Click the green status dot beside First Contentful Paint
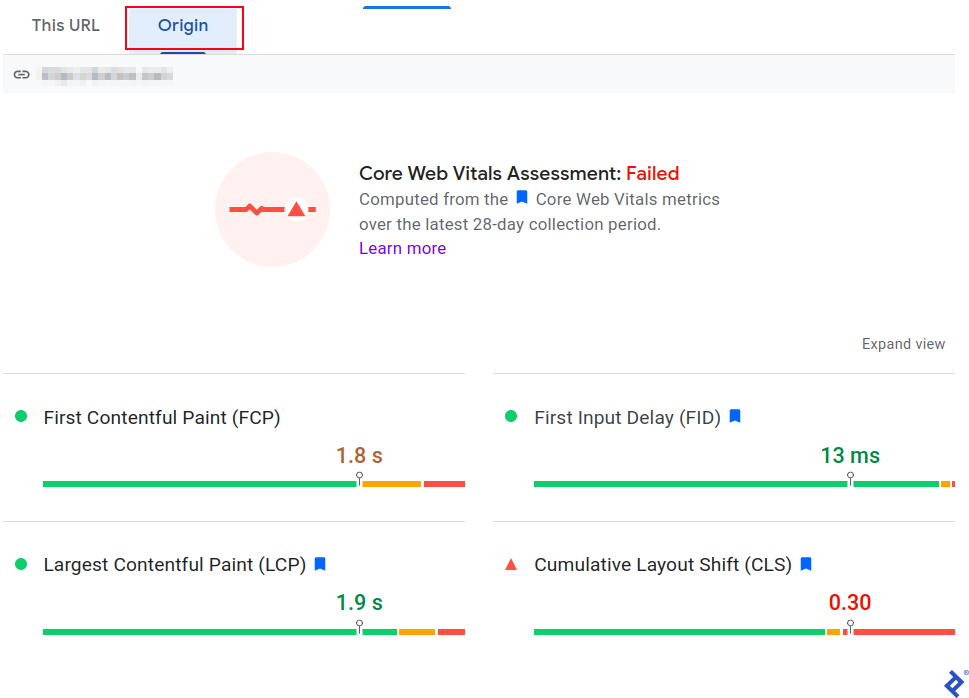The width and height of the screenshot is (969, 698). pos(20,417)
